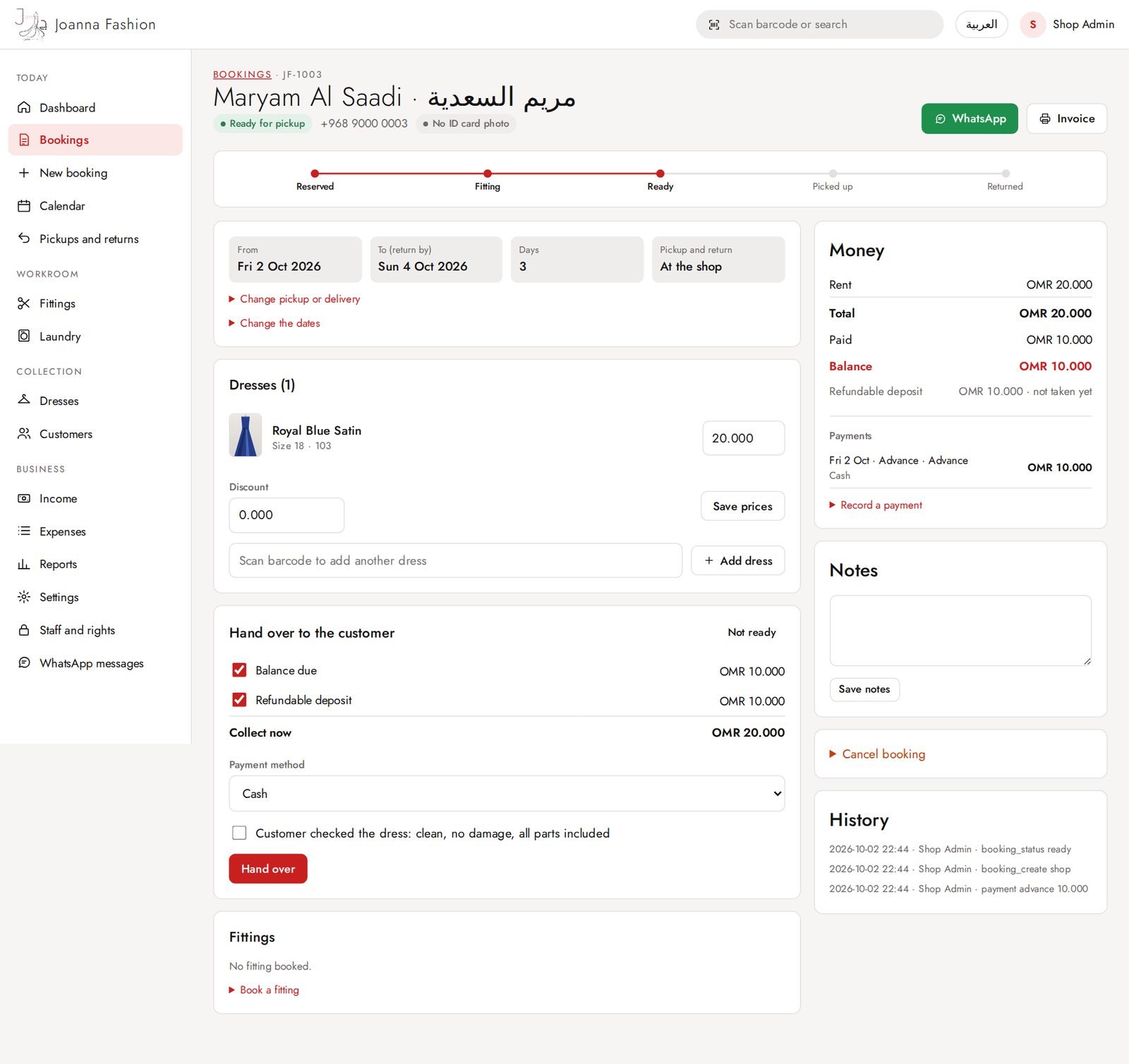Click the Fittings scissors icon

click(24, 303)
